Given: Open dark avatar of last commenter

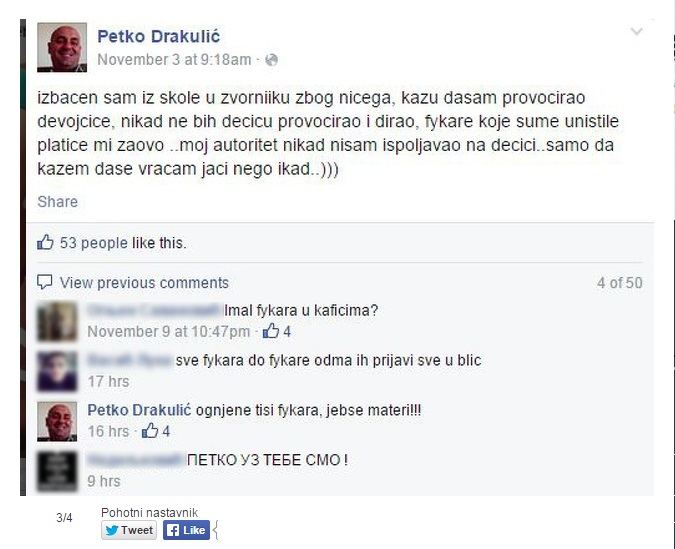Looking at the screenshot, I should tap(57, 471).
